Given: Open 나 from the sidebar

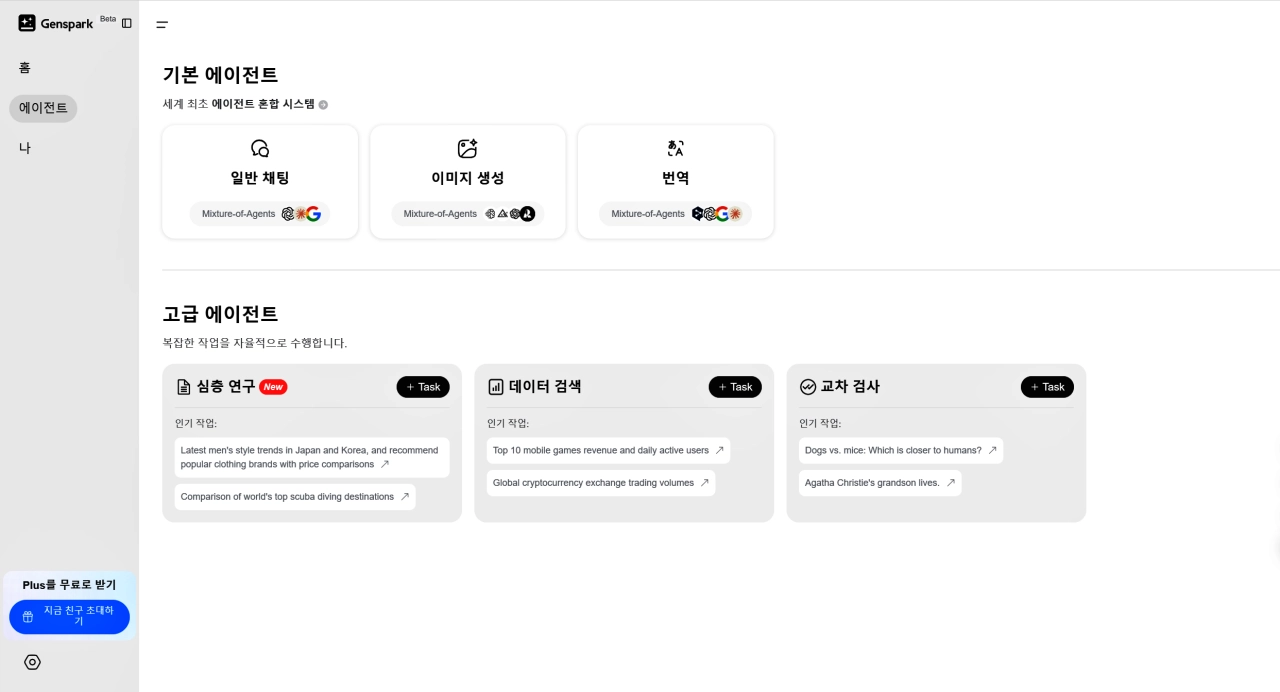Looking at the screenshot, I should coord(24,147).
